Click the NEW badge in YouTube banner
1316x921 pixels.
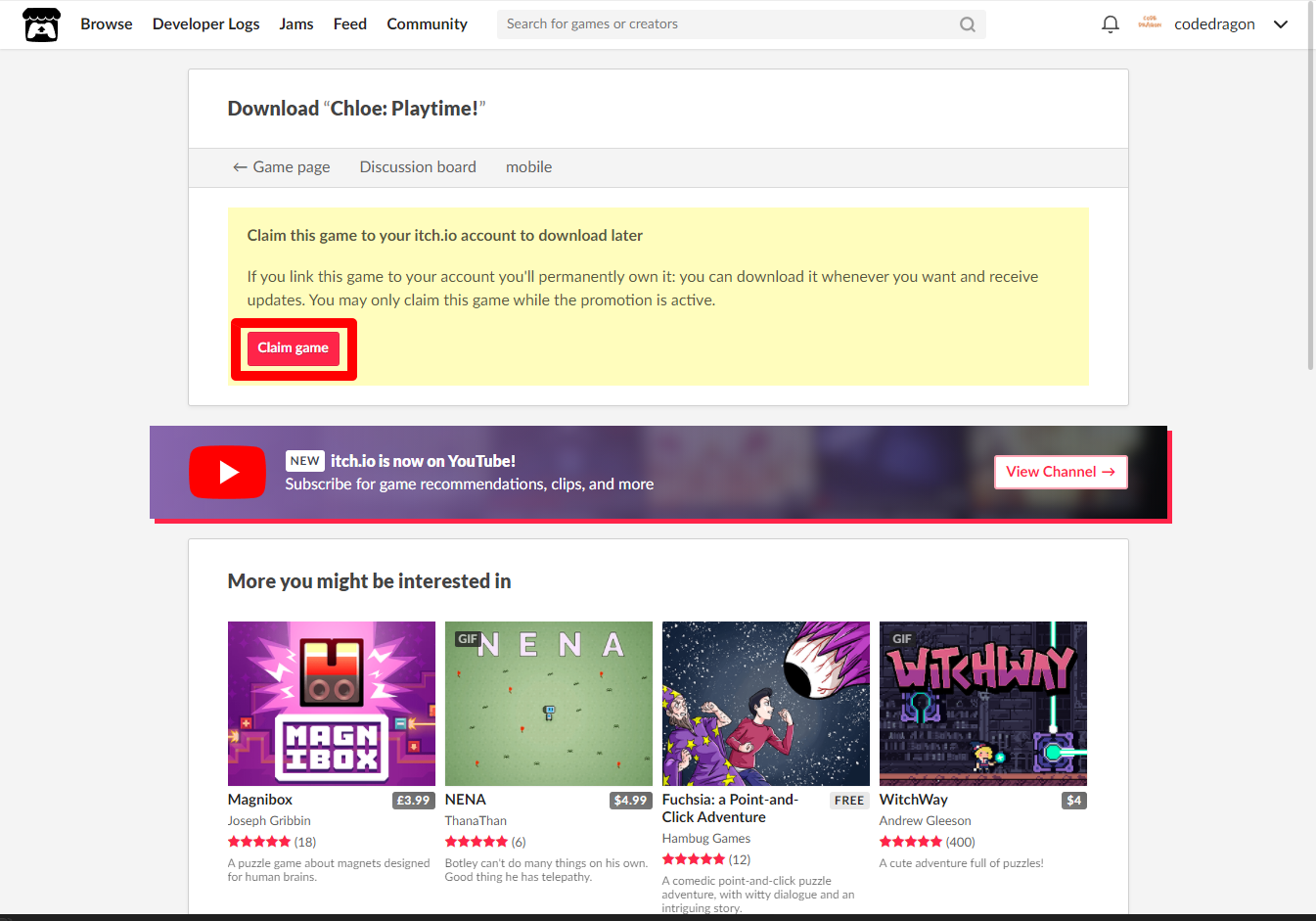[x=305, y=461]
